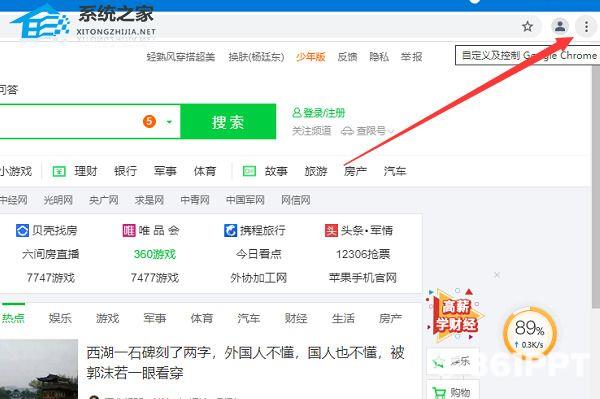Image resolution: width=600 pixels, height=399 pixels.
Task: Open the 旅游 navigation item
Action: pos(316,171)
